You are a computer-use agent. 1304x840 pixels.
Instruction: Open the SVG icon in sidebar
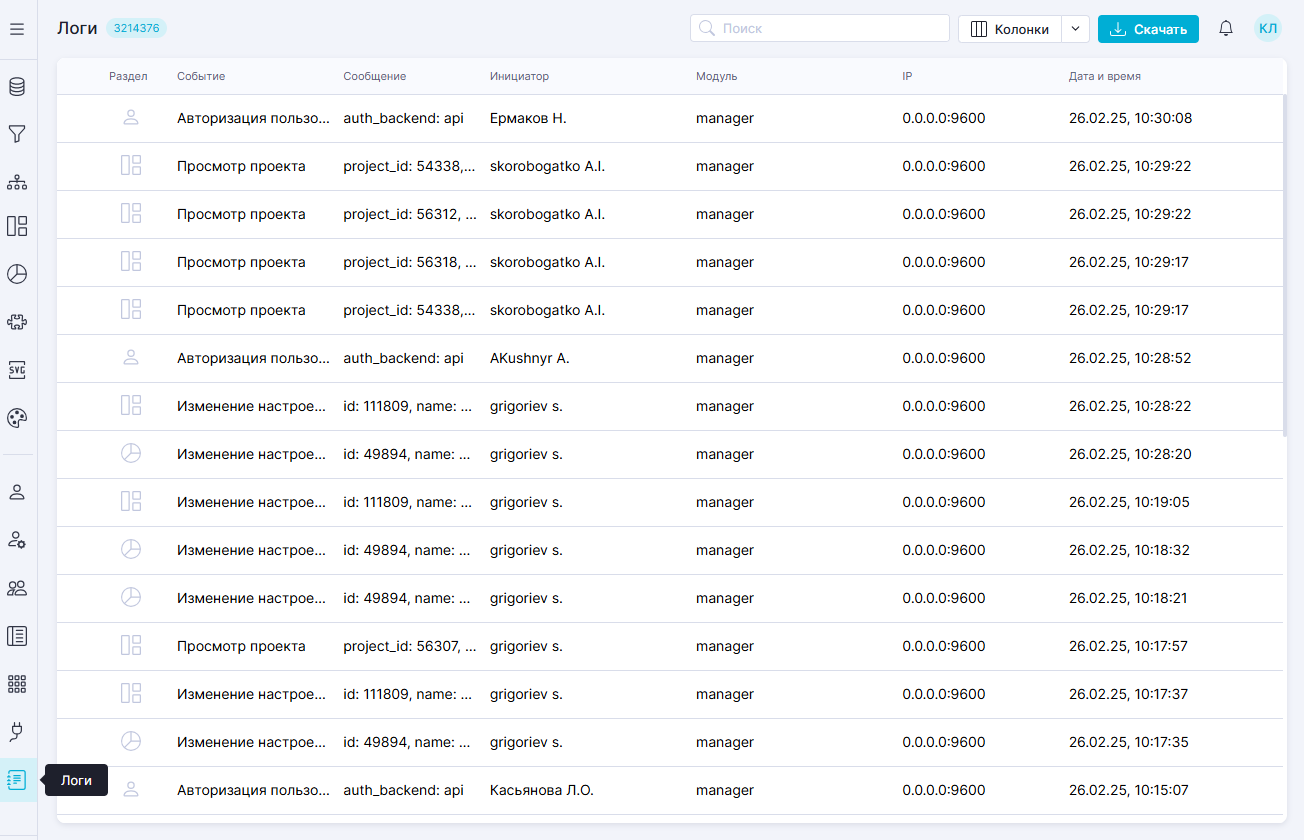click(x=17, y=370)
